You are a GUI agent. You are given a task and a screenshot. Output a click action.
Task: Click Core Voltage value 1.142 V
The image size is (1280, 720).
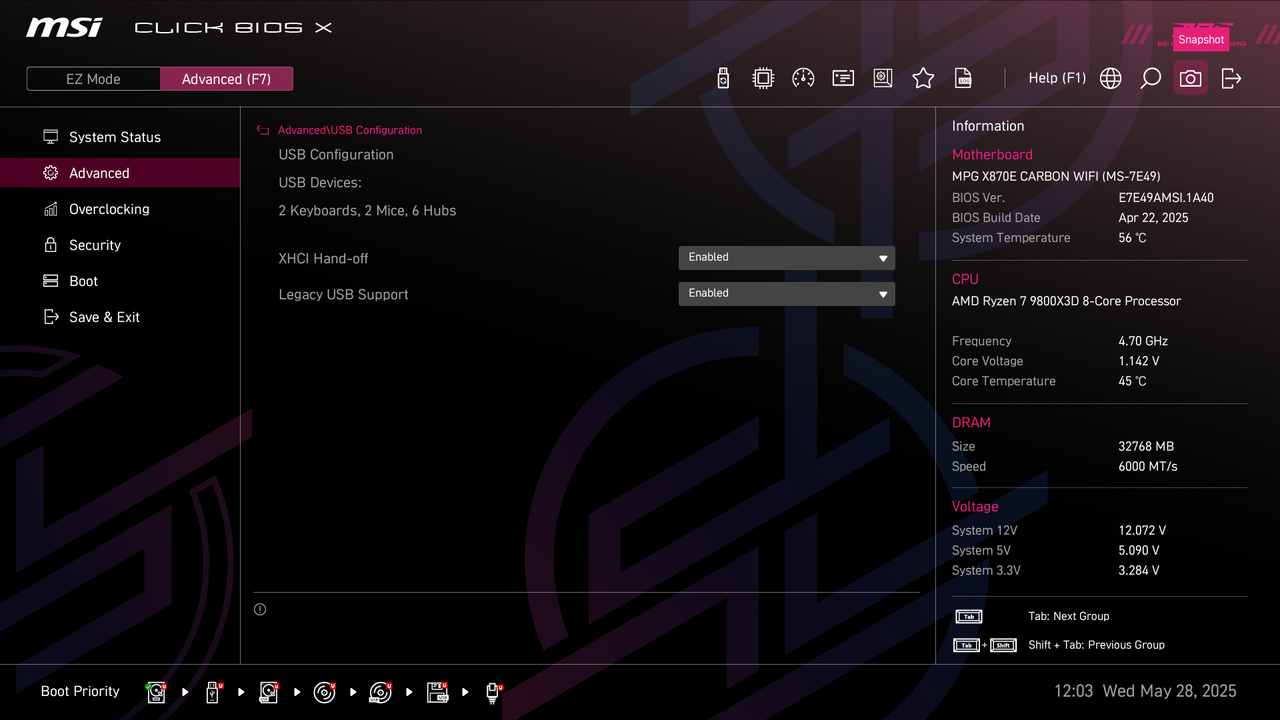click(1139, 361)
